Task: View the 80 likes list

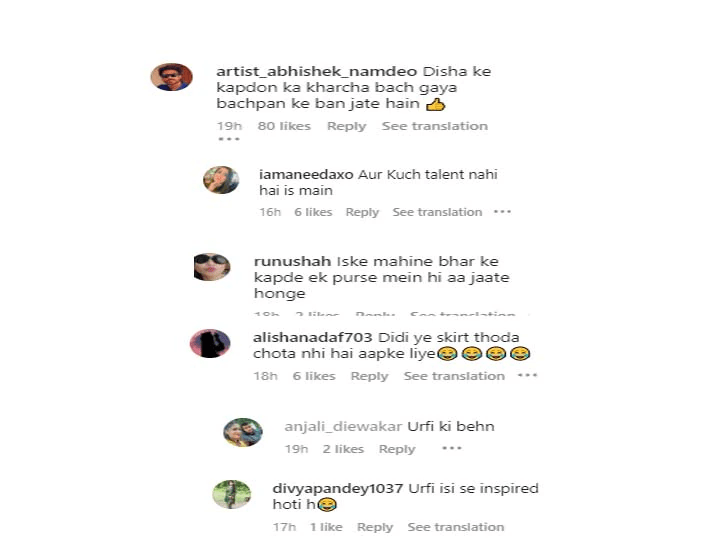Action: coord(284,126)
